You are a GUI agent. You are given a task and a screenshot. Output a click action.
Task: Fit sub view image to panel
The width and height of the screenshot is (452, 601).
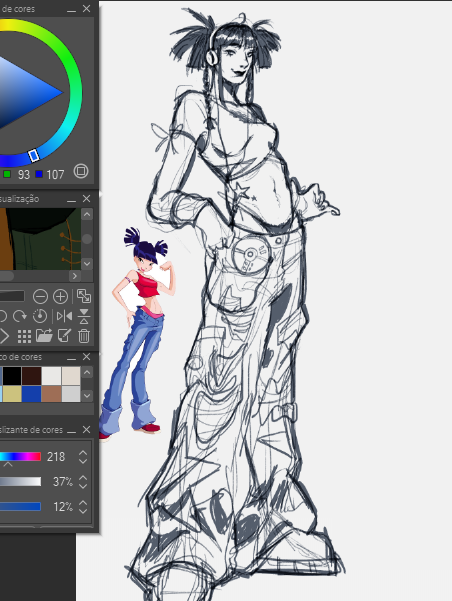point(84,296)
